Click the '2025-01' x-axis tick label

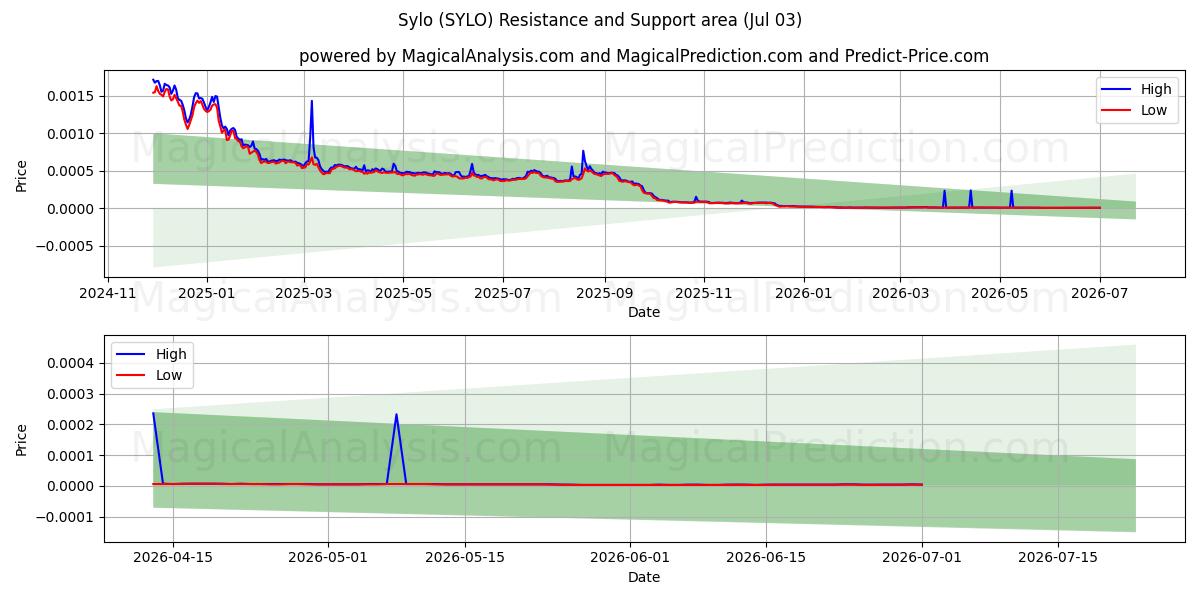tap(207, 293)
